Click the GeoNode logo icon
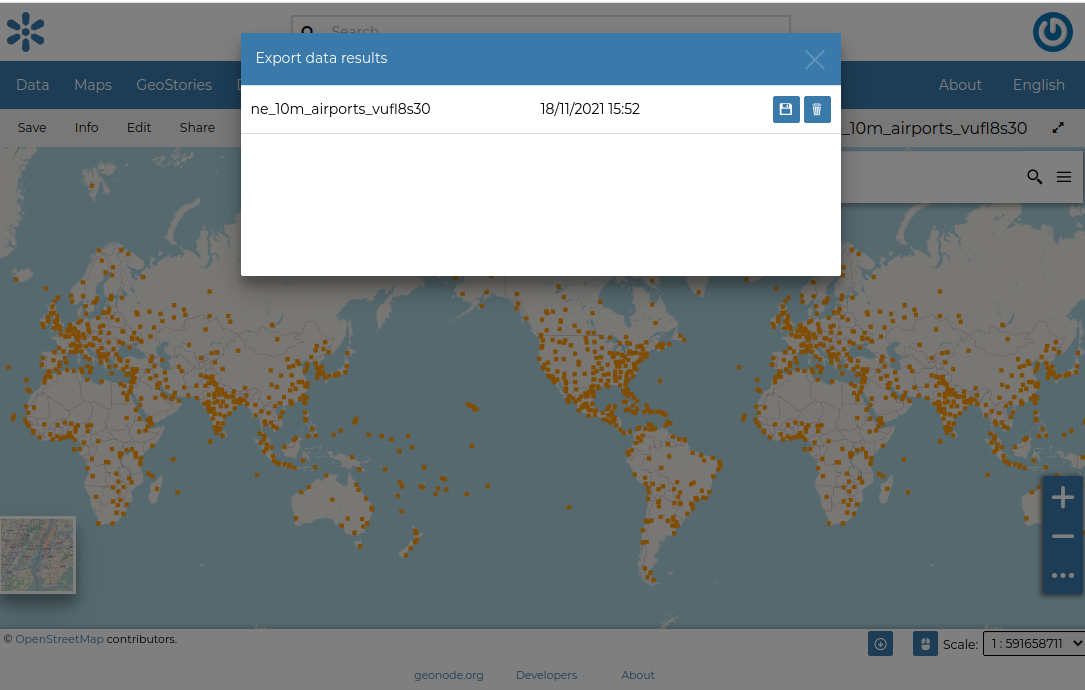 point(25,32)
